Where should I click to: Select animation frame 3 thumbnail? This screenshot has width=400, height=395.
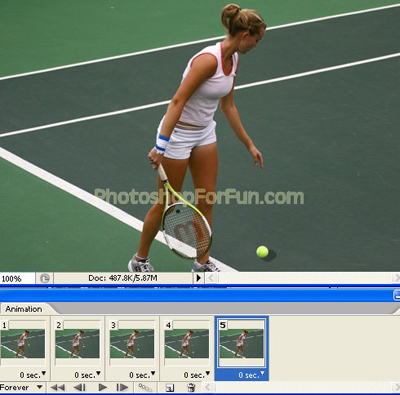coord(132,343)
